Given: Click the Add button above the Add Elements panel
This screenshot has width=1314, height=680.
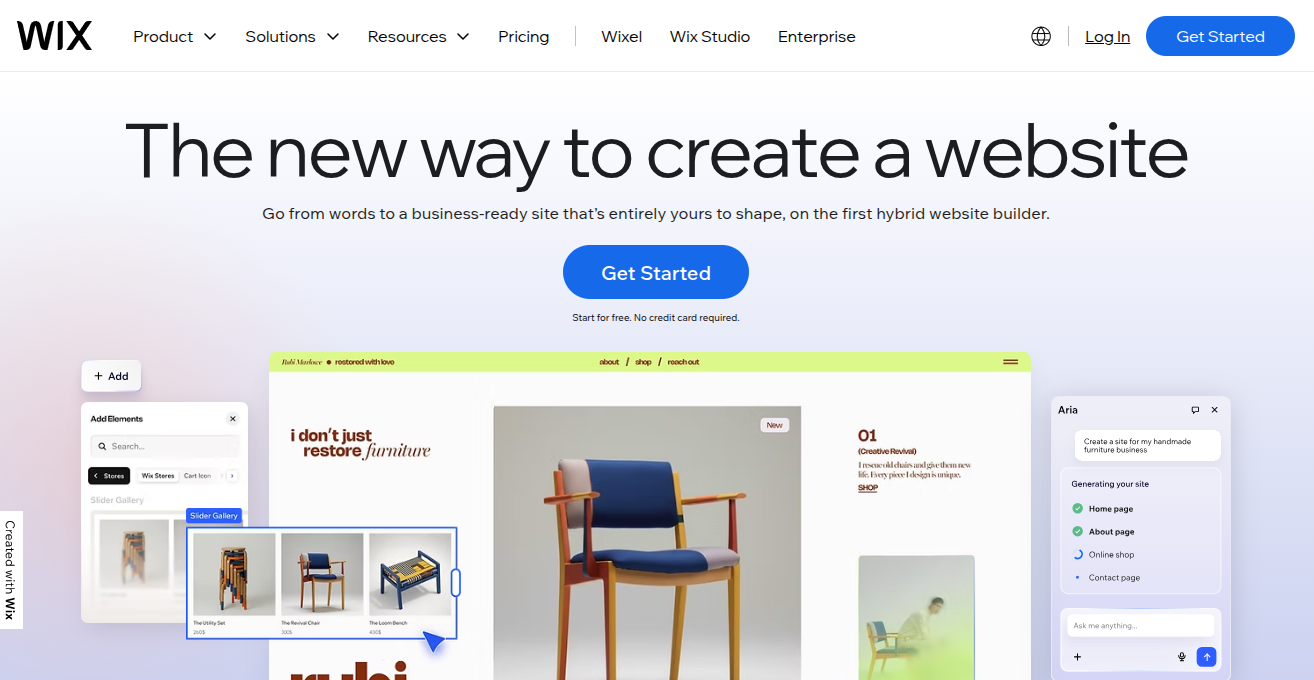Looking at the screenshot, I should [111, 376].
